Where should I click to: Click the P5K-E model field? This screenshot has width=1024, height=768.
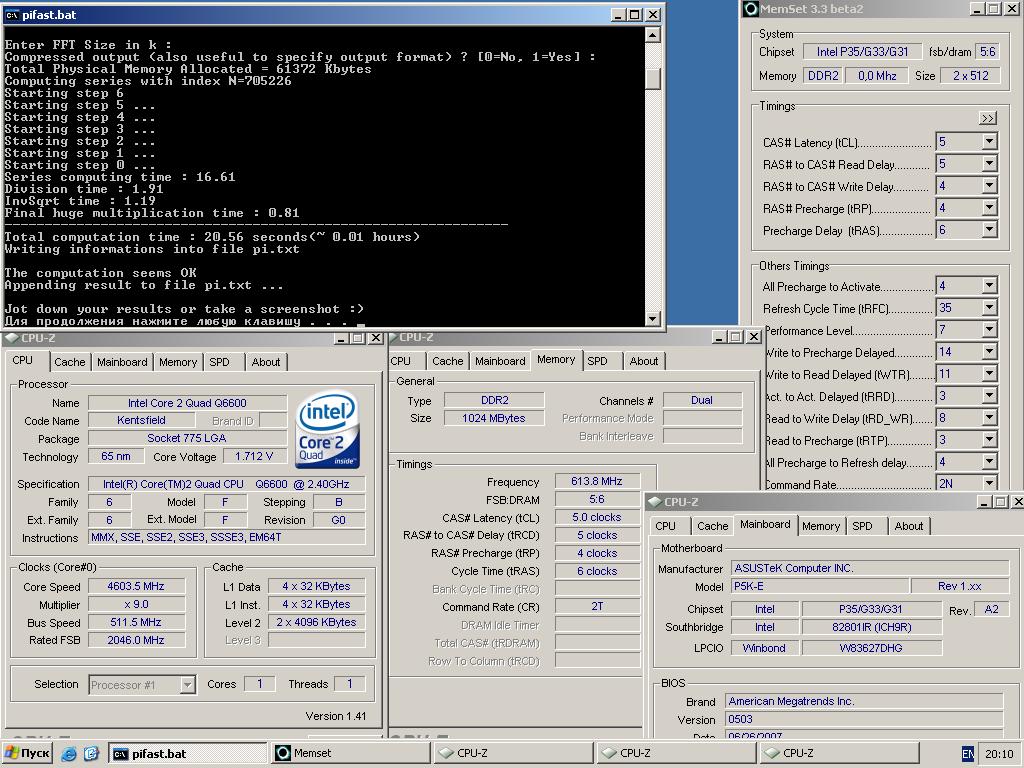[820, 586]
